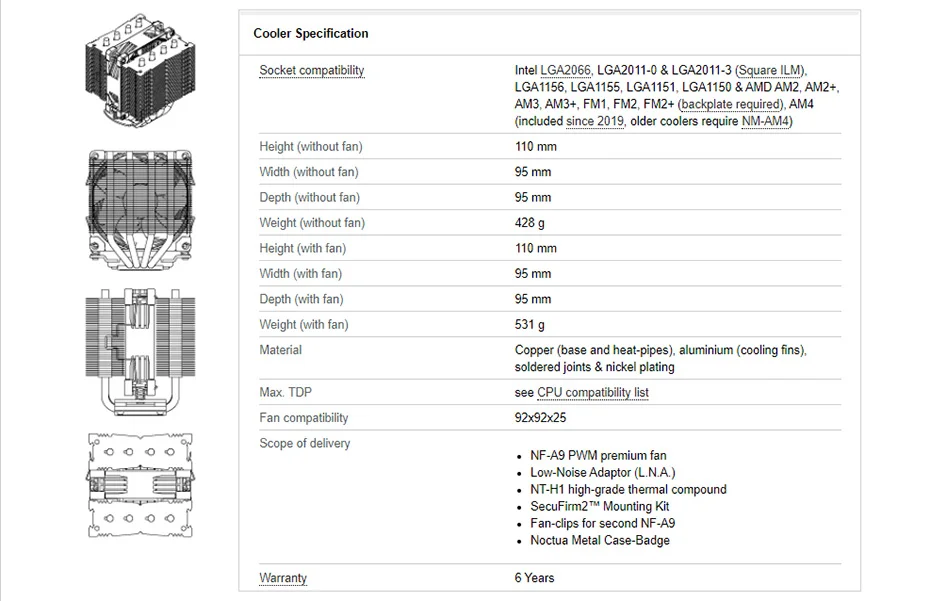Click the Warranty label link
This screenshot has width=930, height=601.
tap(283, 578)
